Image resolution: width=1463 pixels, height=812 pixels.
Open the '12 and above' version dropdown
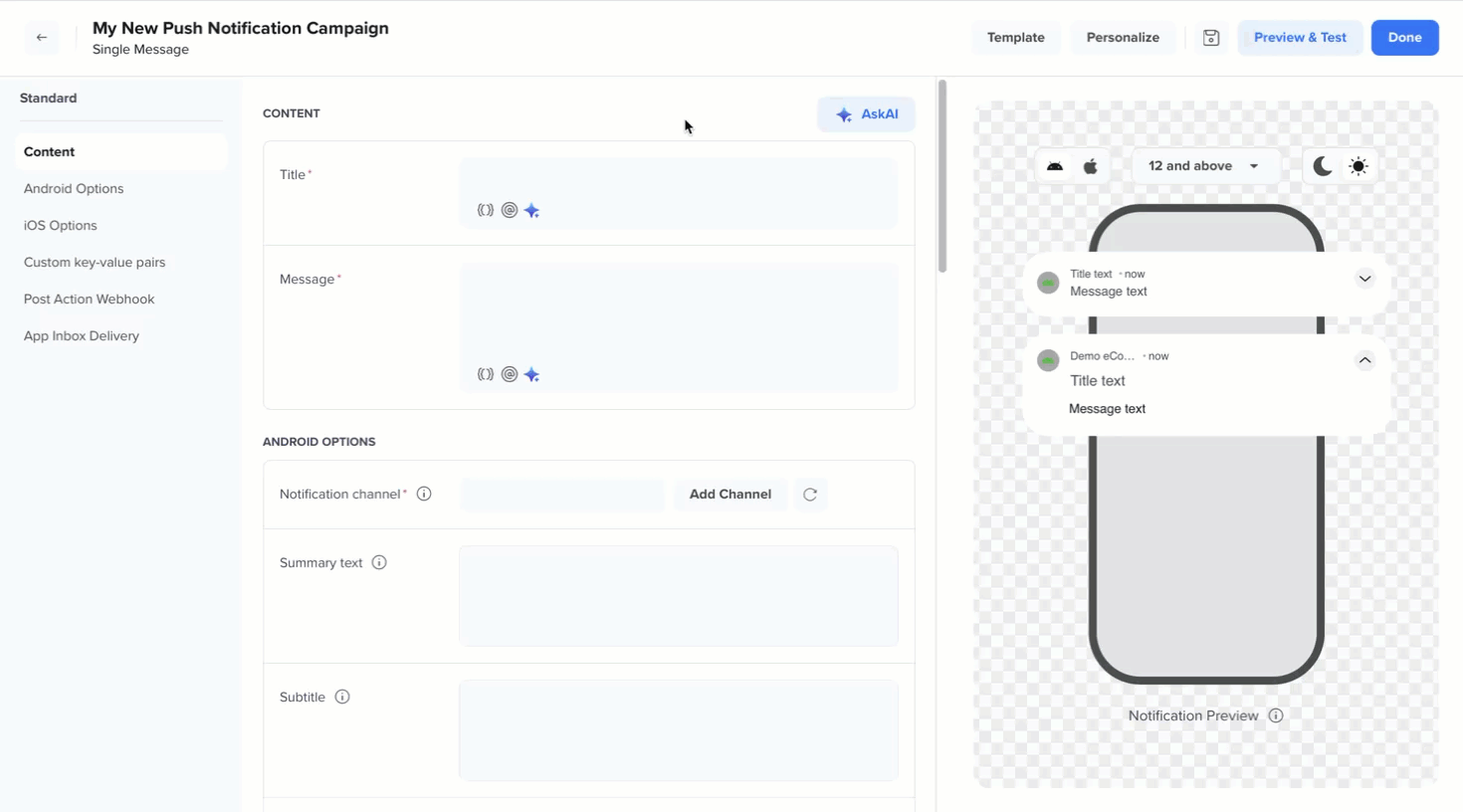(1204, 166)
